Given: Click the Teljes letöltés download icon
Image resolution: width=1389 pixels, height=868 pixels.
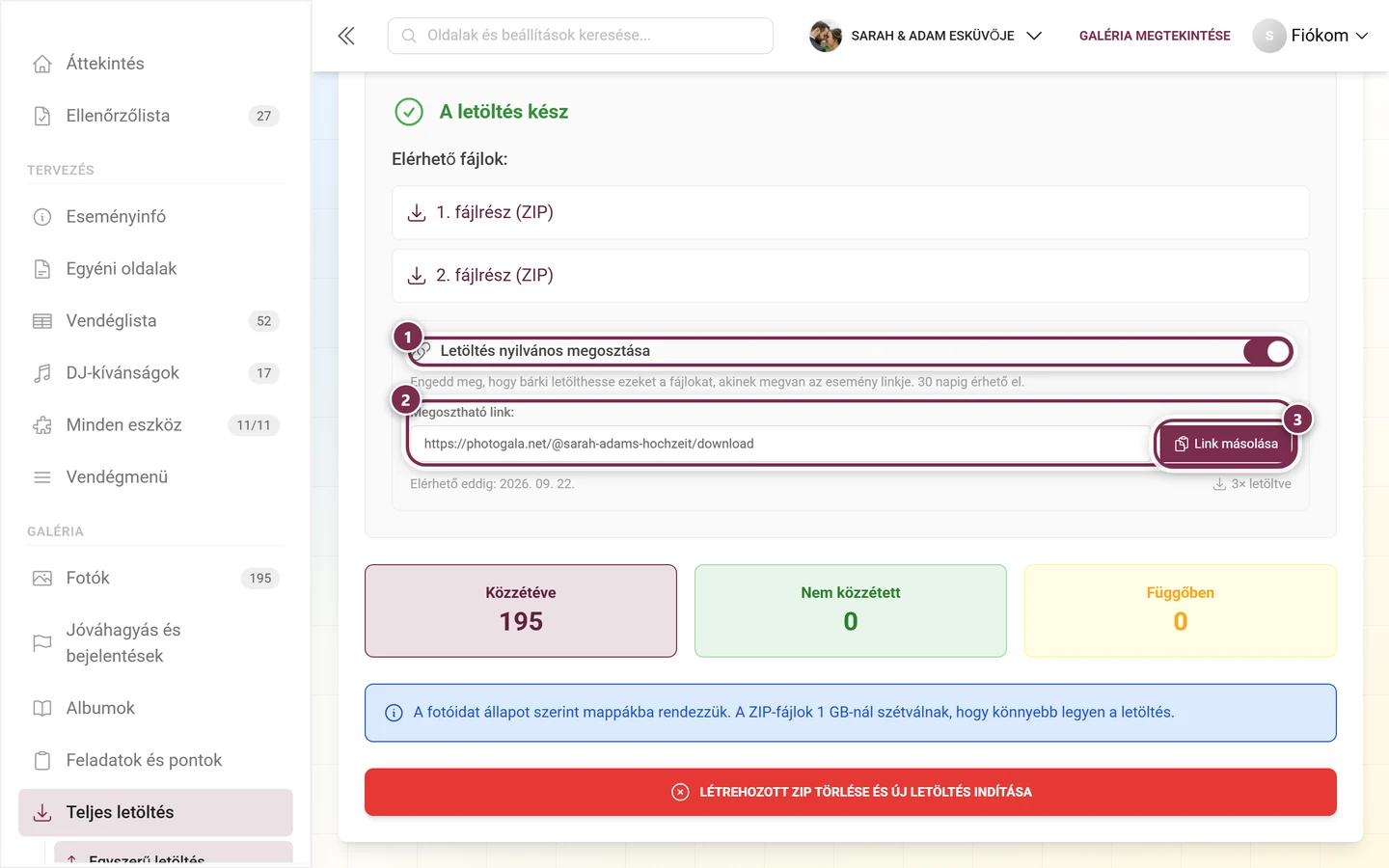Looking at the screenshot, I should [42, 813].
